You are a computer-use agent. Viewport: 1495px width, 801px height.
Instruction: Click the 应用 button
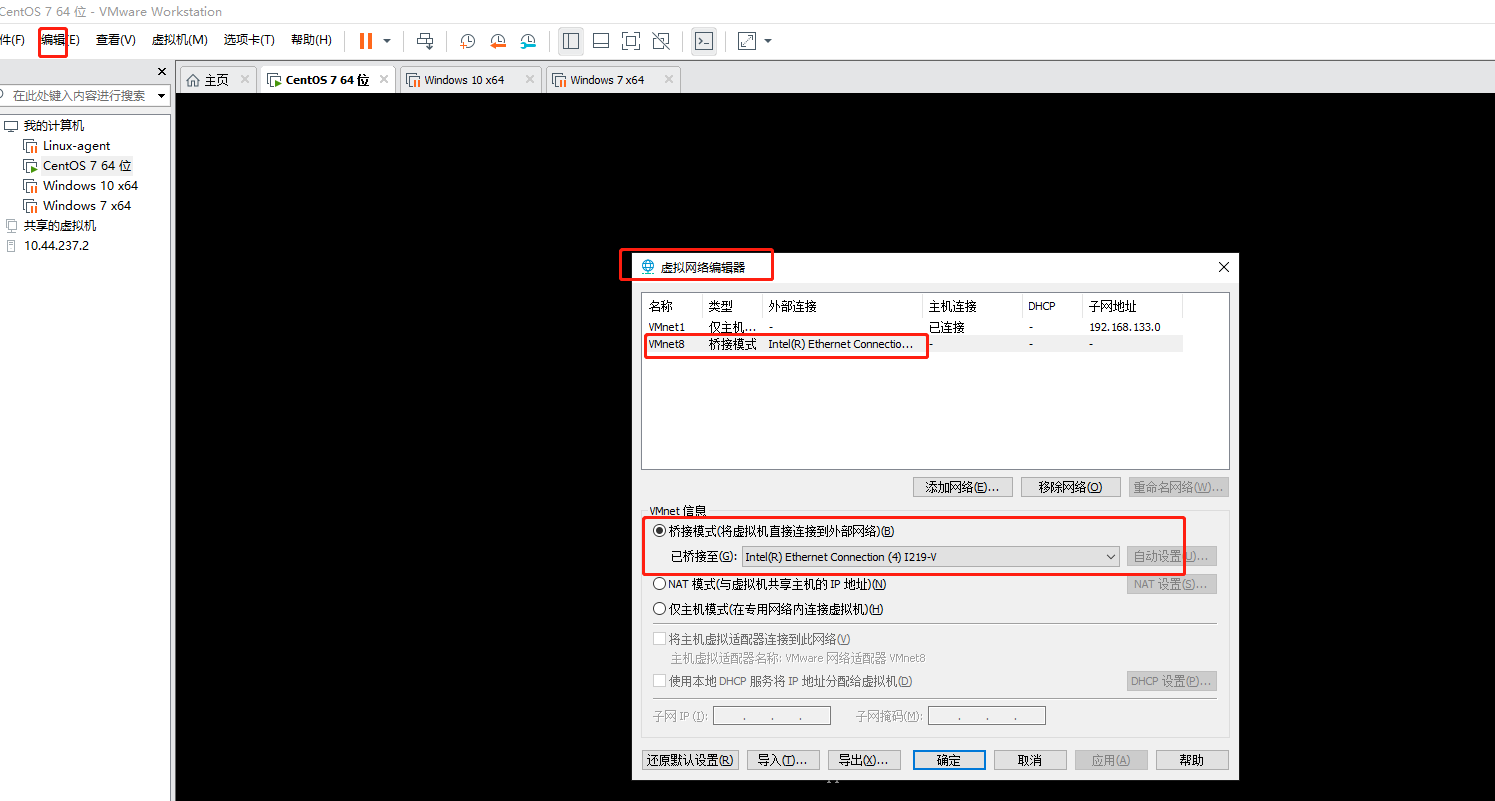(x=1111, y=760)
